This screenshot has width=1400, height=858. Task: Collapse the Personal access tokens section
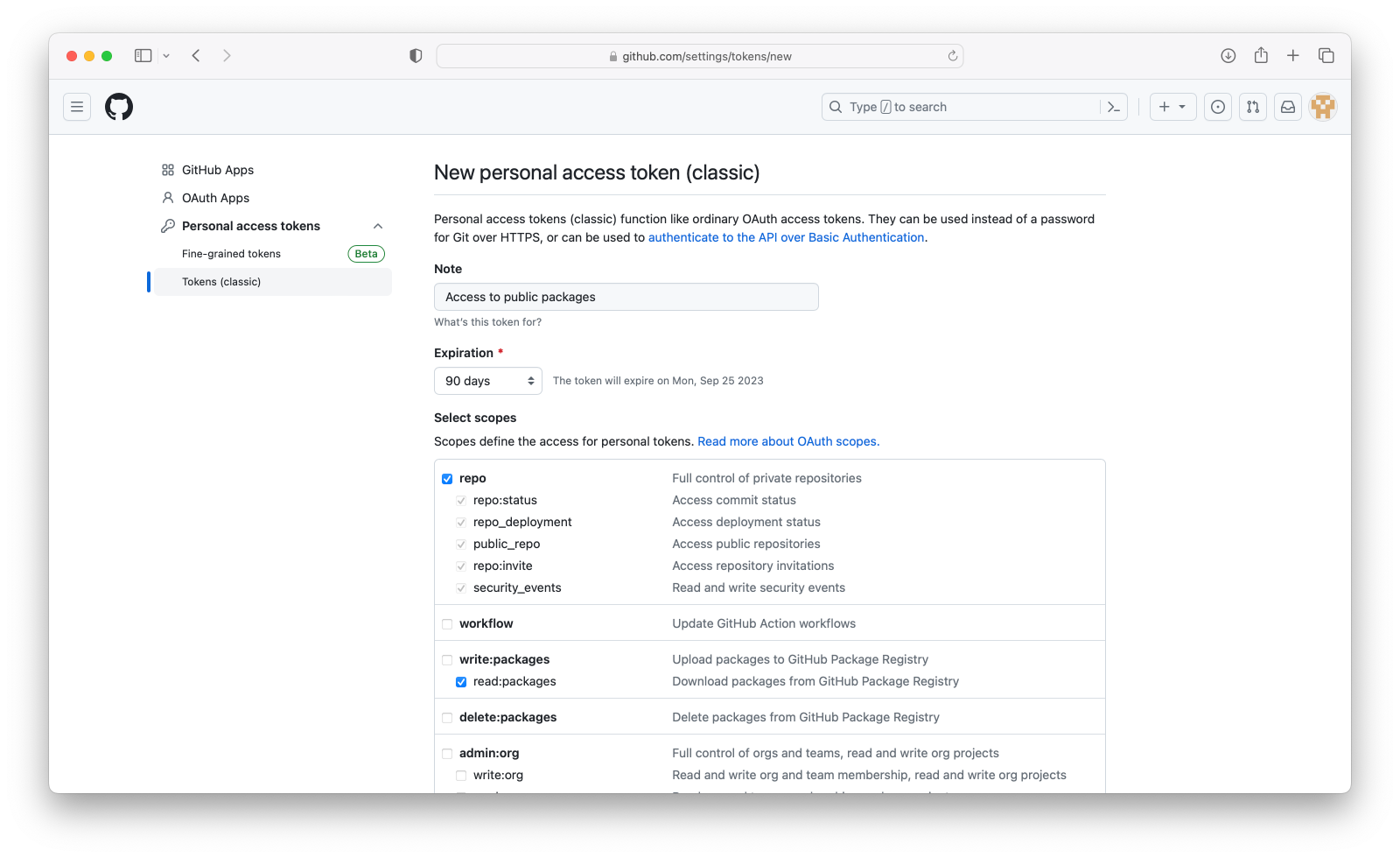pos(378,226)
